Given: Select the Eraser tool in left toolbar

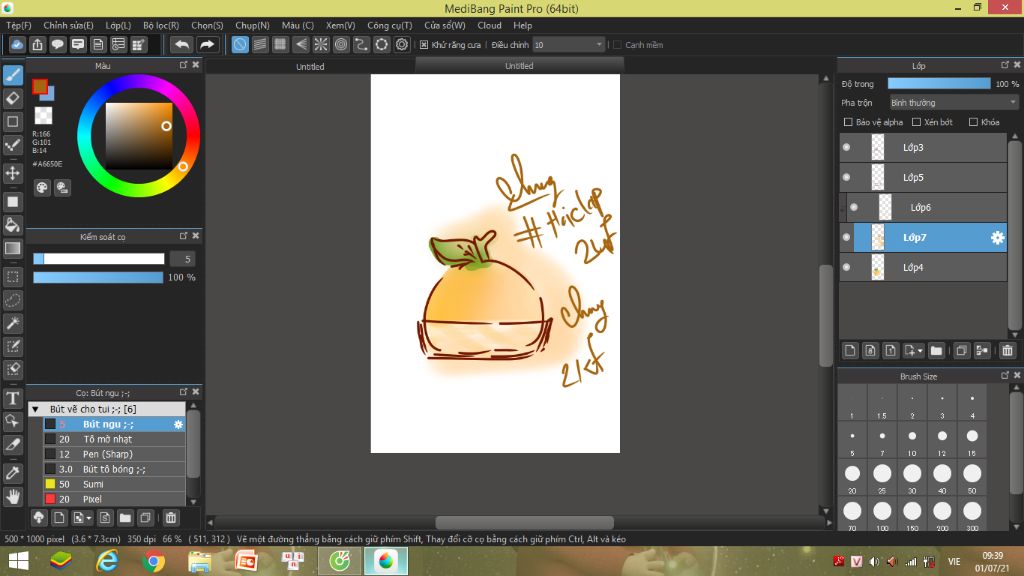Looking at the screenshot, I should [x=13, y=98].
